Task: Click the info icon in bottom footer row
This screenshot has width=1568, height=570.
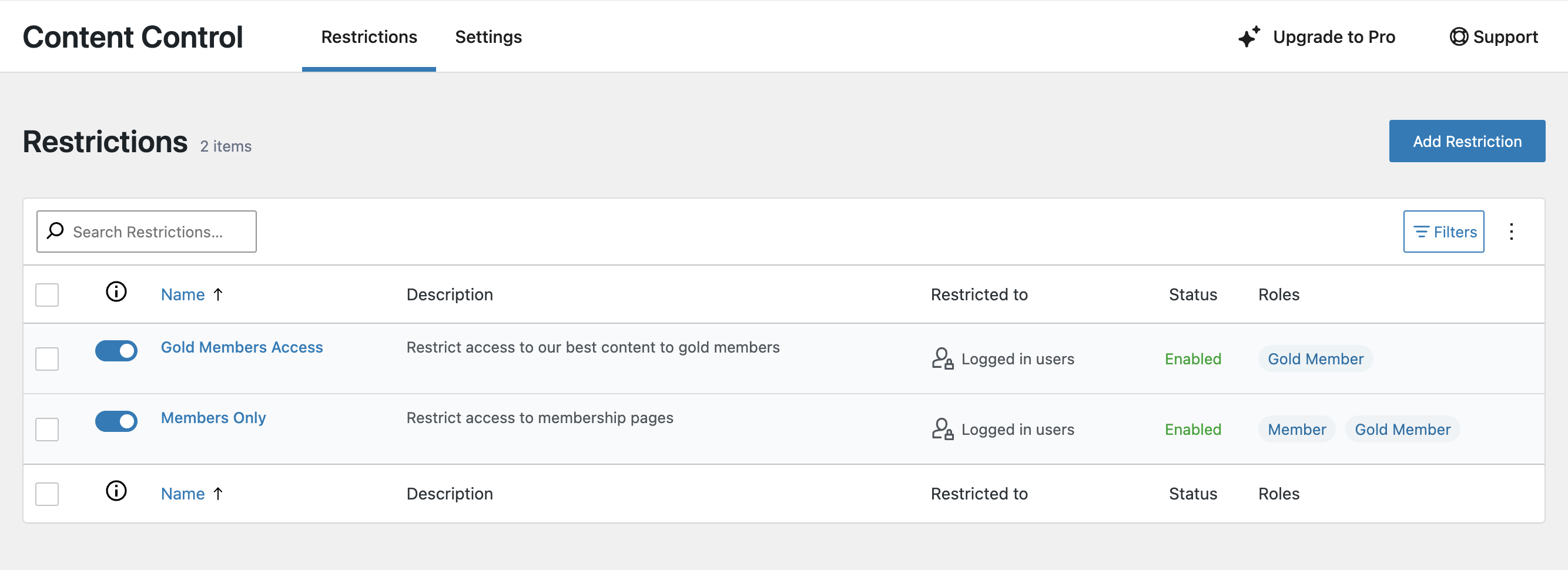Action: click(x=116, y=491)
